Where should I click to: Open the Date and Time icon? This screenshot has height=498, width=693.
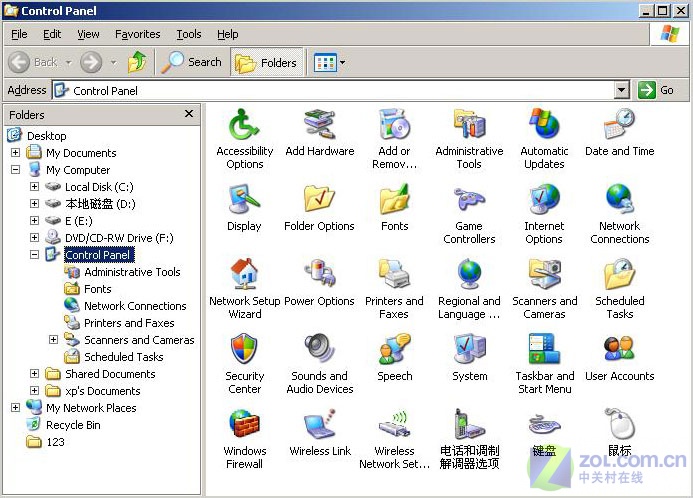click(x=619, y=125)
